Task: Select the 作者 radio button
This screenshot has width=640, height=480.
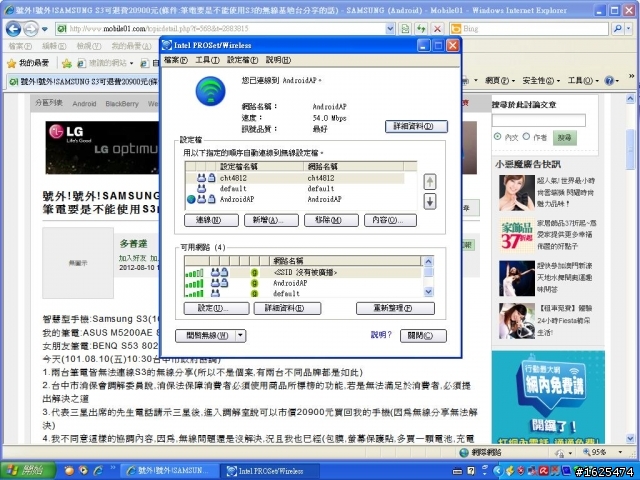Action: 526,136
